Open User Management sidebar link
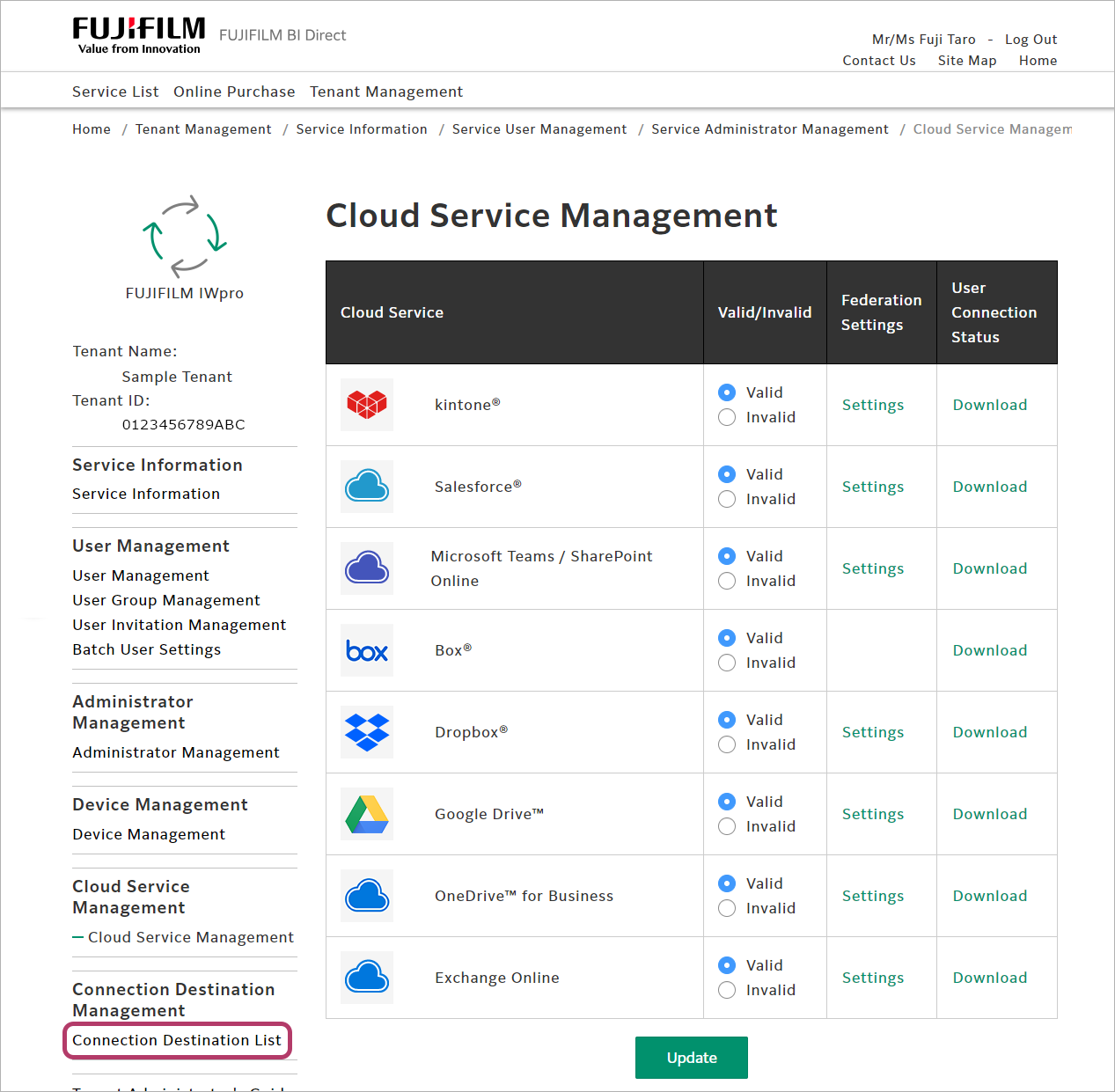This screenshot has width=1115, height=1092. click(x=141, y=575)
